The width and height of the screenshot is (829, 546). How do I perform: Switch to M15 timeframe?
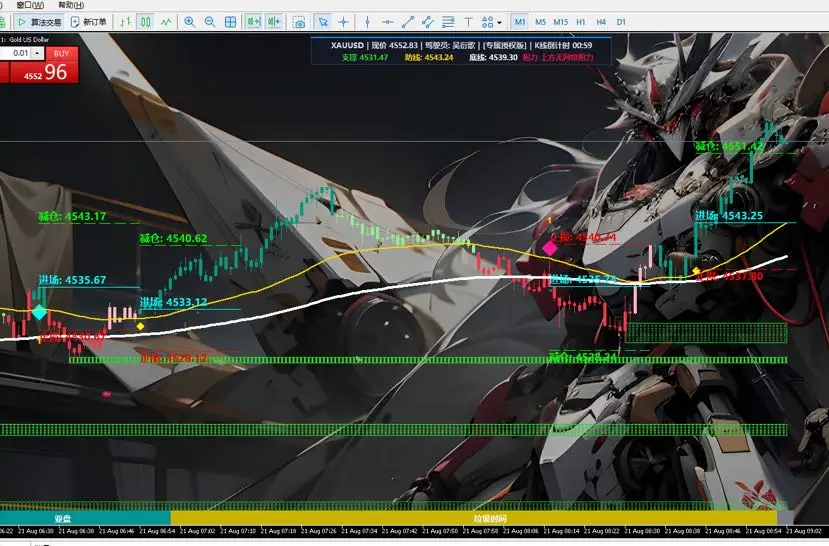point(560,22)
